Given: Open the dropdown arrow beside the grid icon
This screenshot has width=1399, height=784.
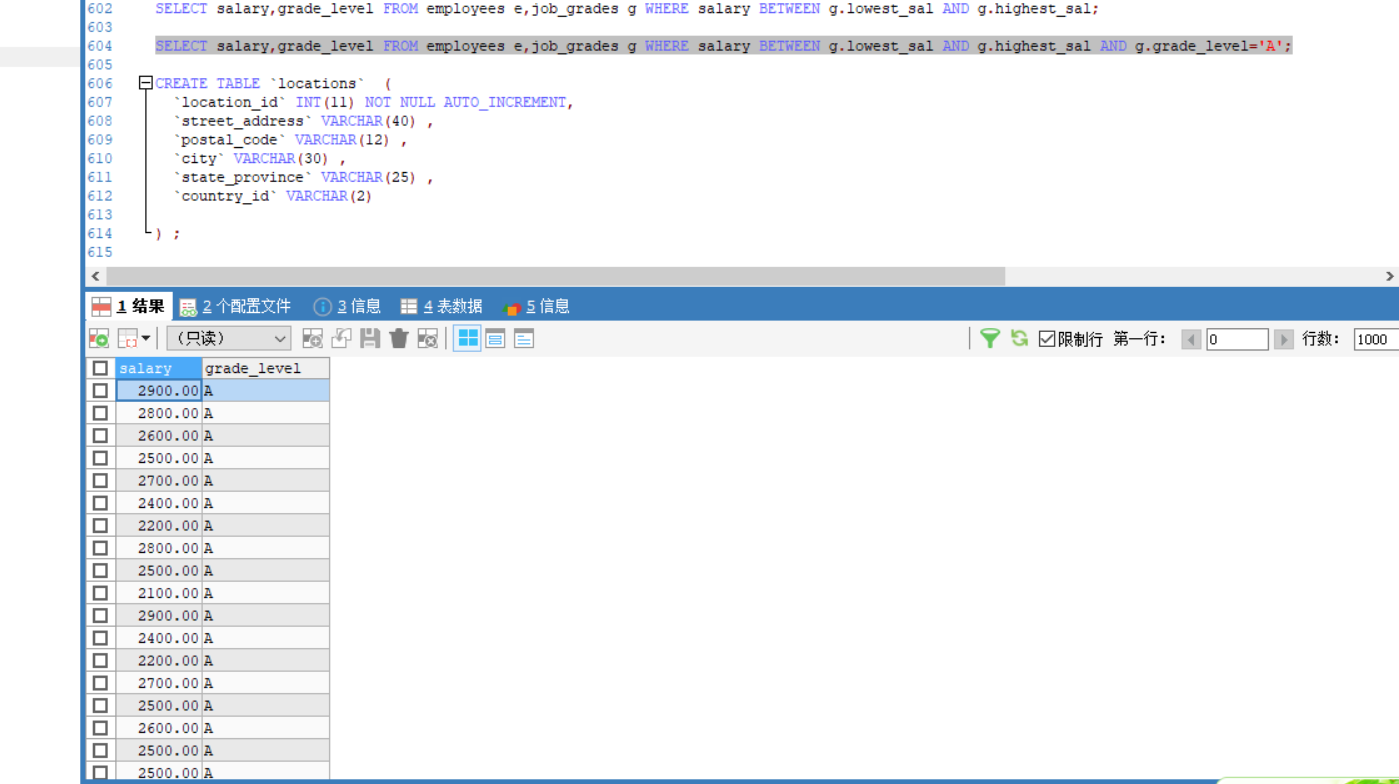Looking at the screenshot, I should (x=145, y=339).
